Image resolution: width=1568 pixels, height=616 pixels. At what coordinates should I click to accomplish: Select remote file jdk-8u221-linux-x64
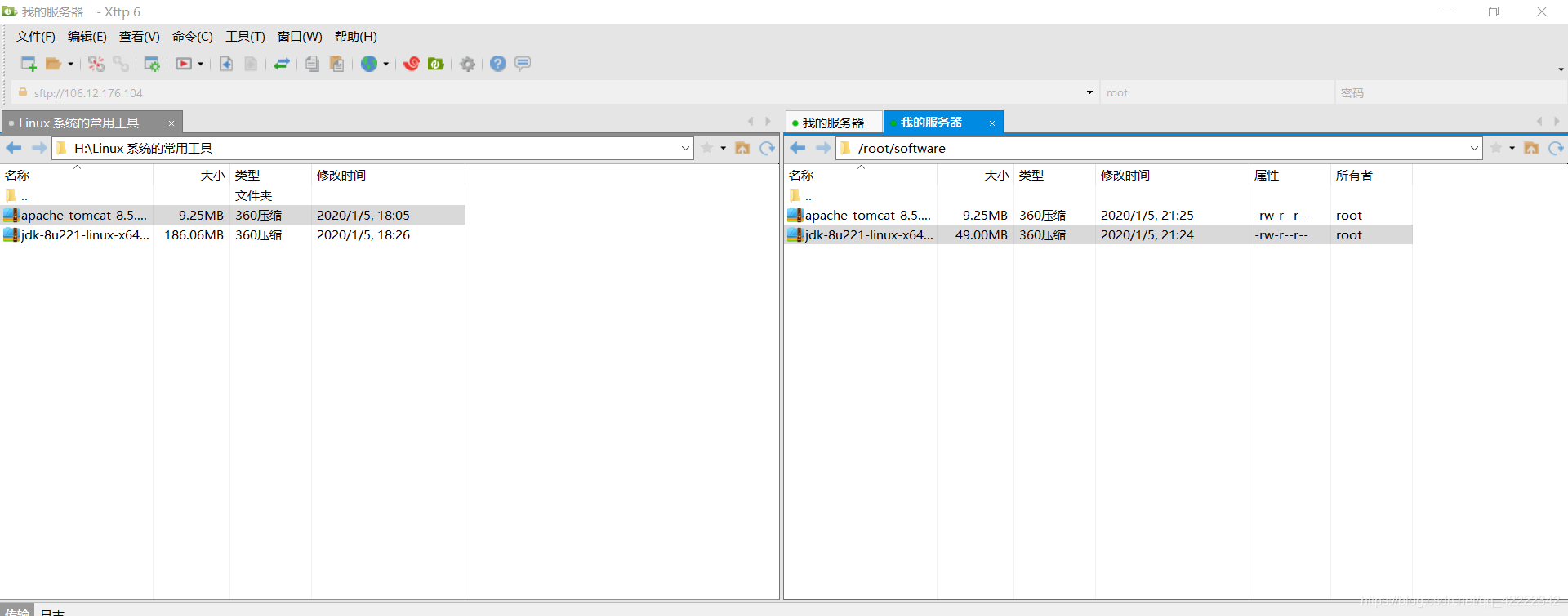point(1098,234)
